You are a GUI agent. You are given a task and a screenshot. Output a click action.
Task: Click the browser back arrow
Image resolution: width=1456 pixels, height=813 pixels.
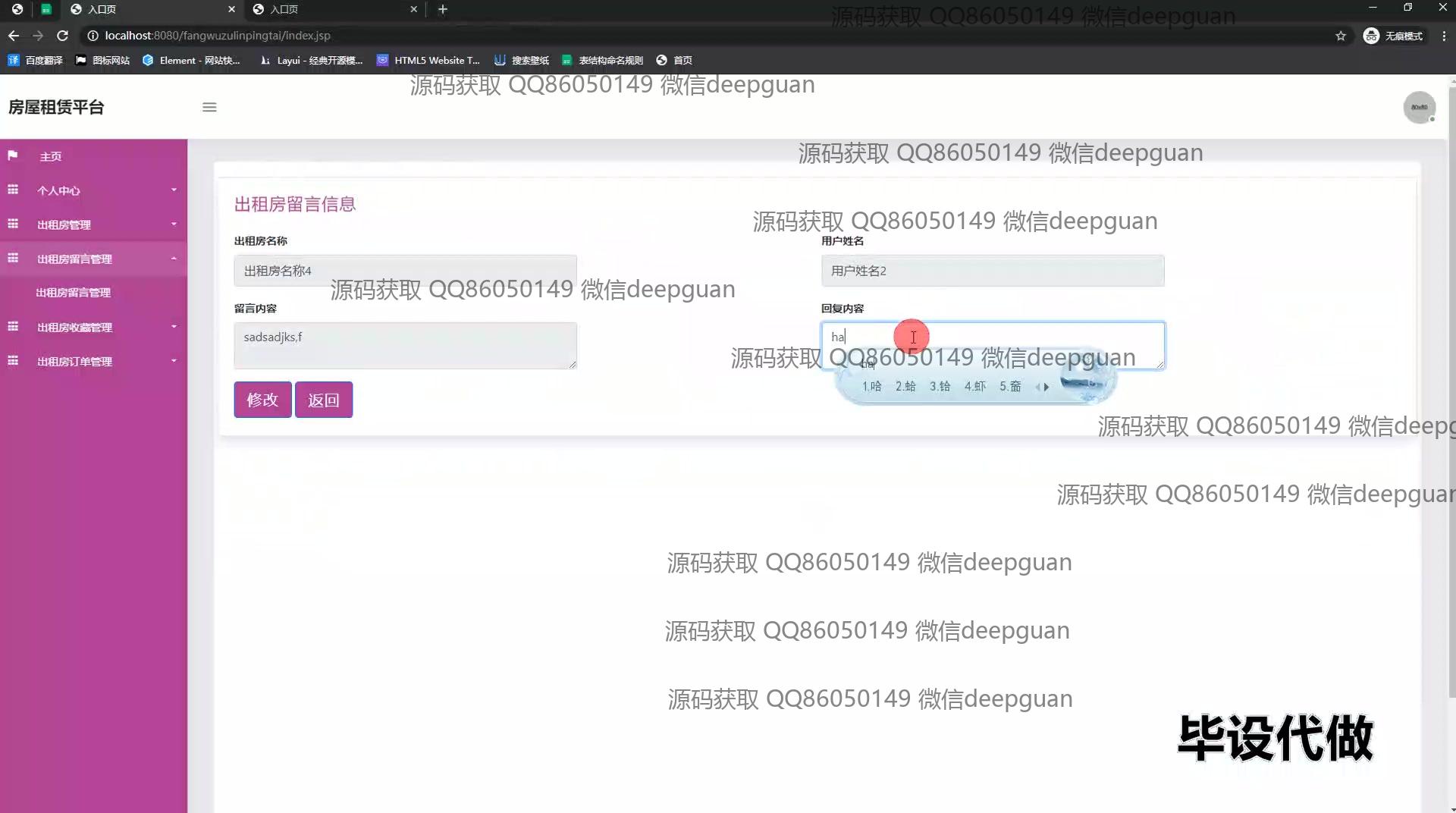pos(14,36)
